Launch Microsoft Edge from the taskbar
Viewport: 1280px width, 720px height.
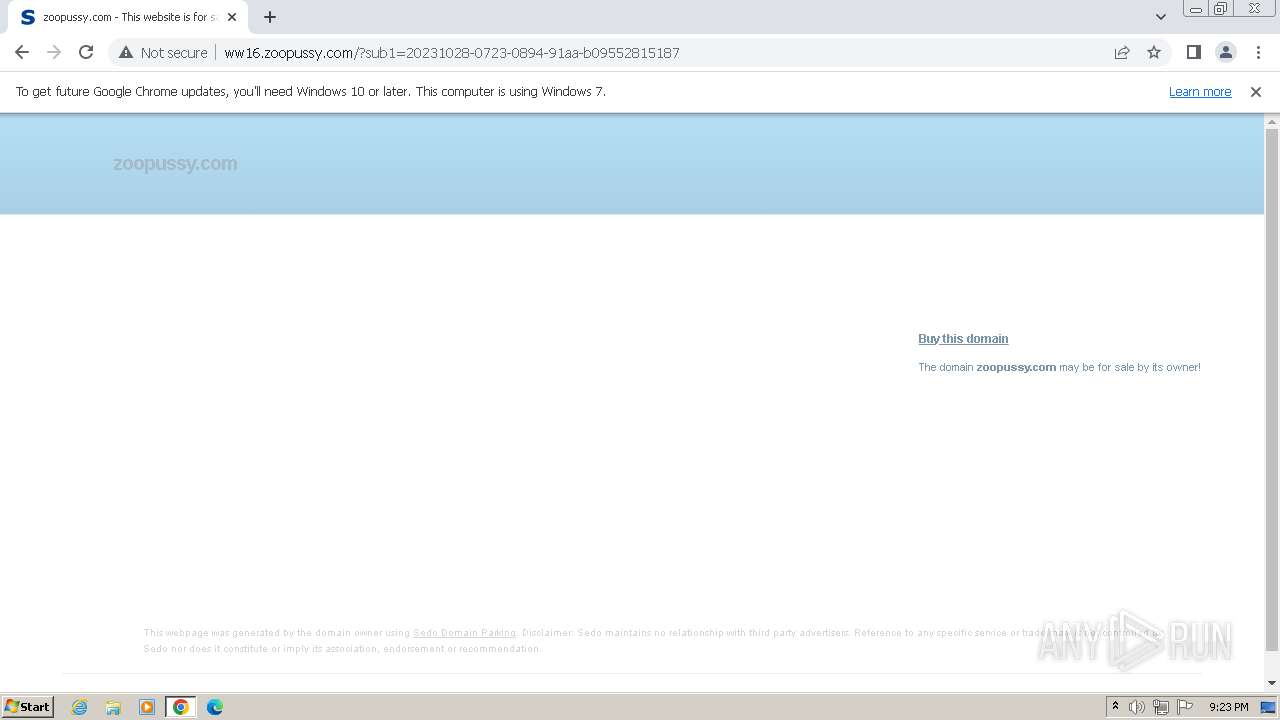[x=215, y=707]
